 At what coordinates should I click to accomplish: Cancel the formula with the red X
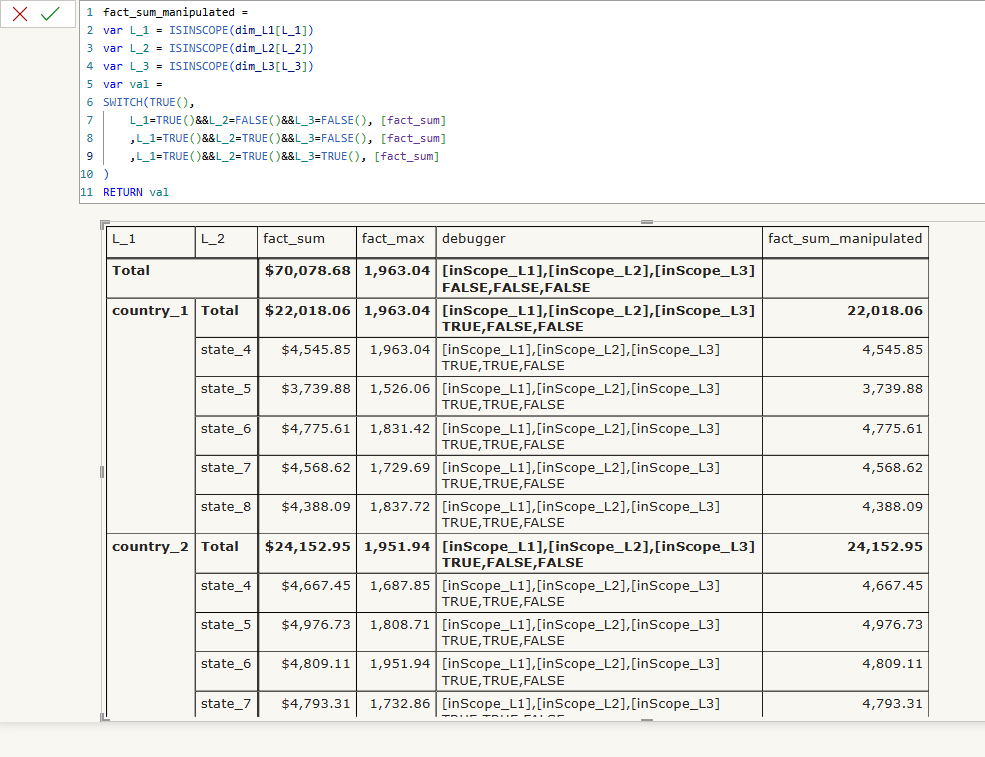click(x=20, y=14)
